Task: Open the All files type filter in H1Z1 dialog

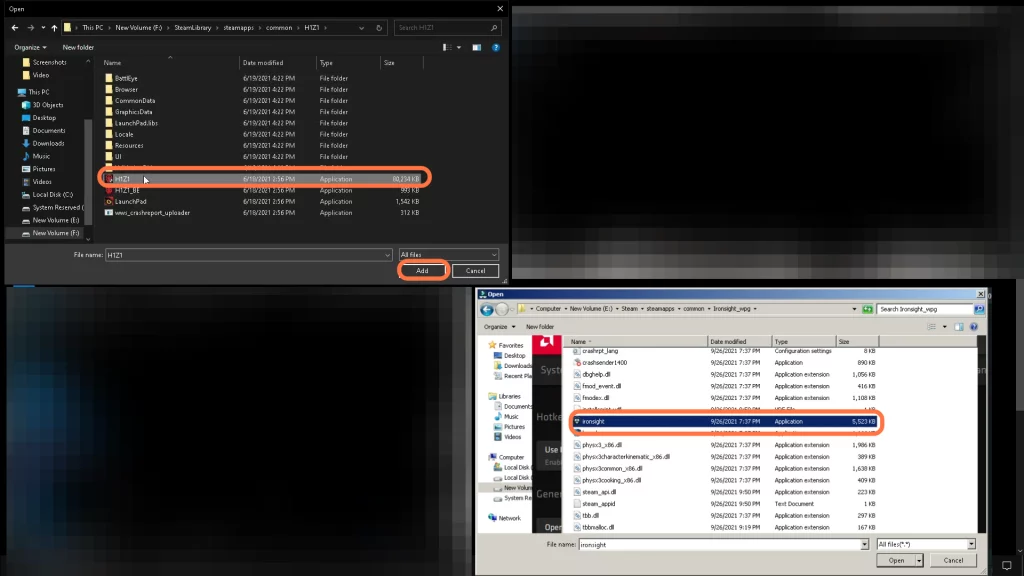Action: 448,255
